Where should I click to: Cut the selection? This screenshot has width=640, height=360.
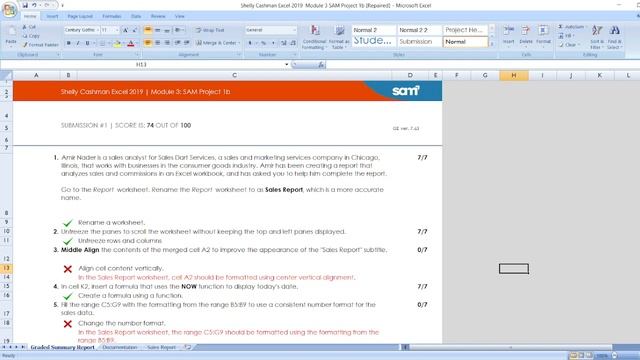(x=29, y=27)
